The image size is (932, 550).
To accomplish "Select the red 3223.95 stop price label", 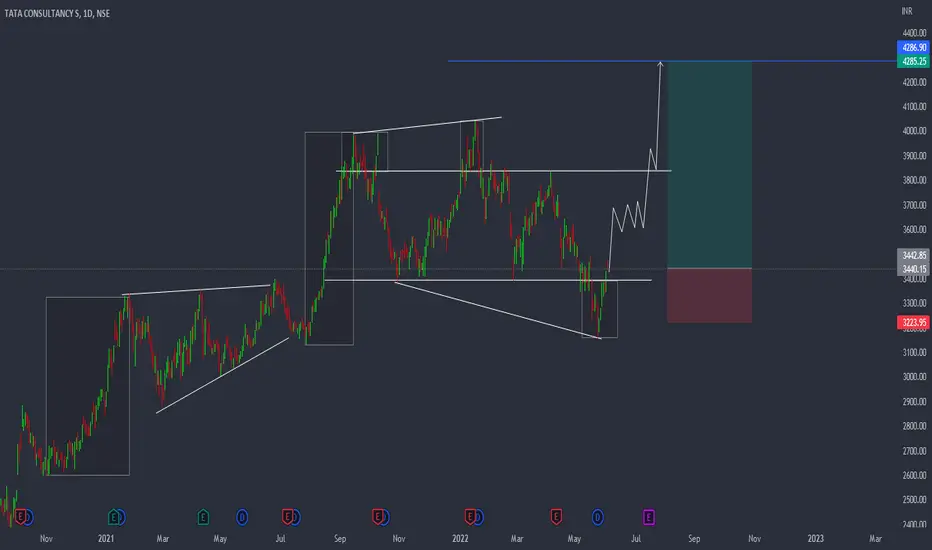I will point(914,322).
